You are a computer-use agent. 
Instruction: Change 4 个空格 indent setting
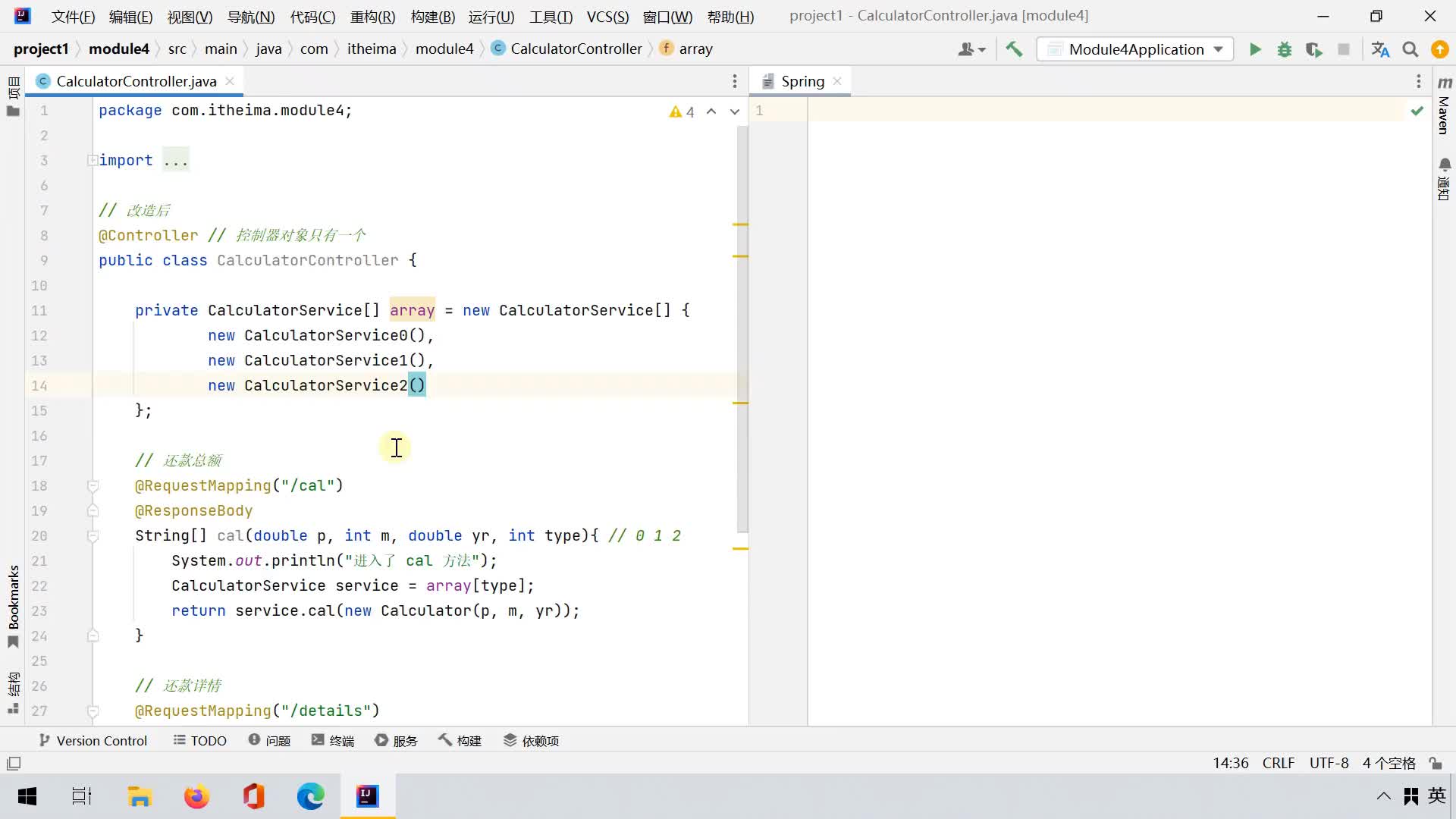(1389, 763)
